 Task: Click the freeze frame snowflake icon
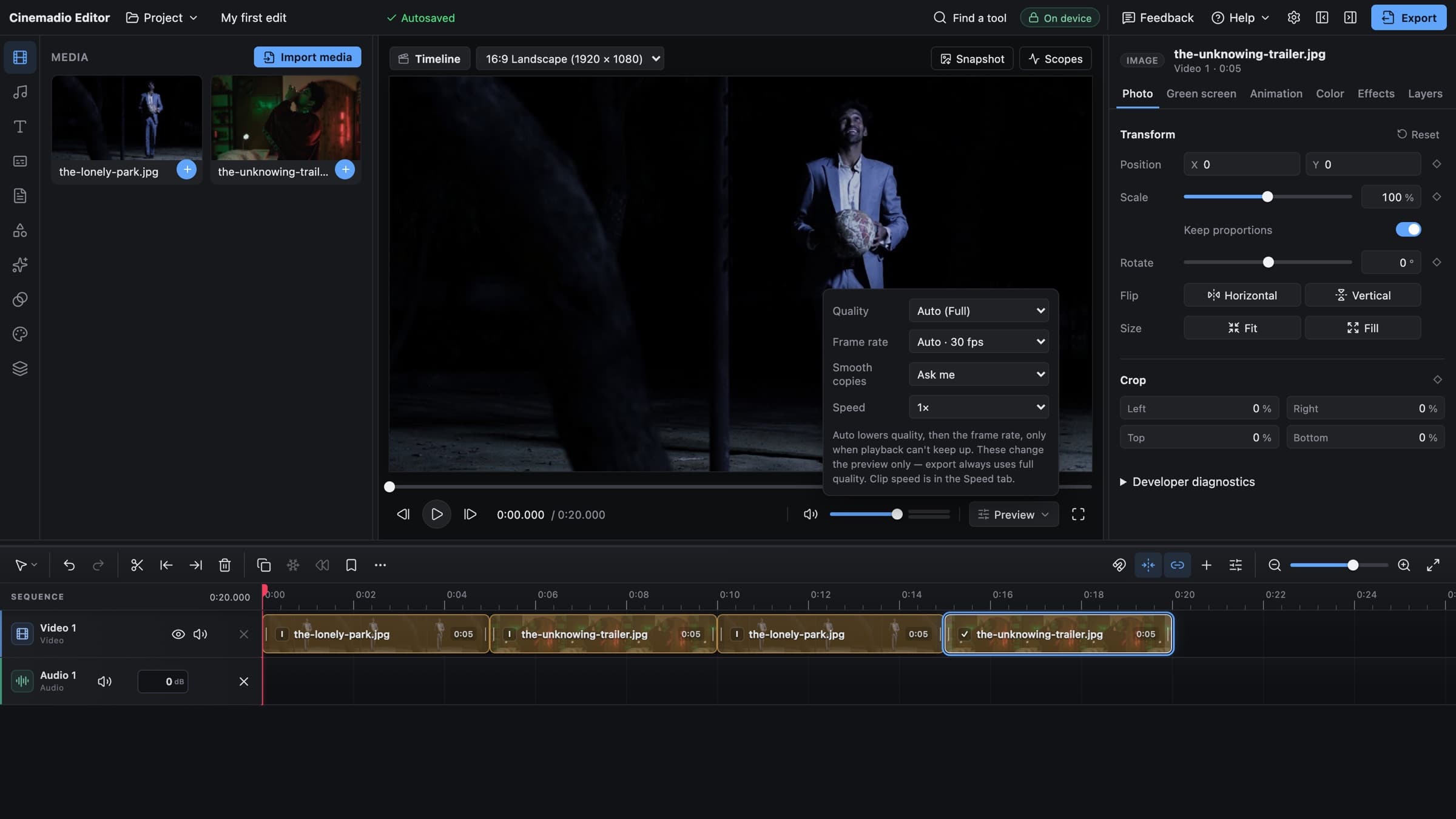pos(293,565)
